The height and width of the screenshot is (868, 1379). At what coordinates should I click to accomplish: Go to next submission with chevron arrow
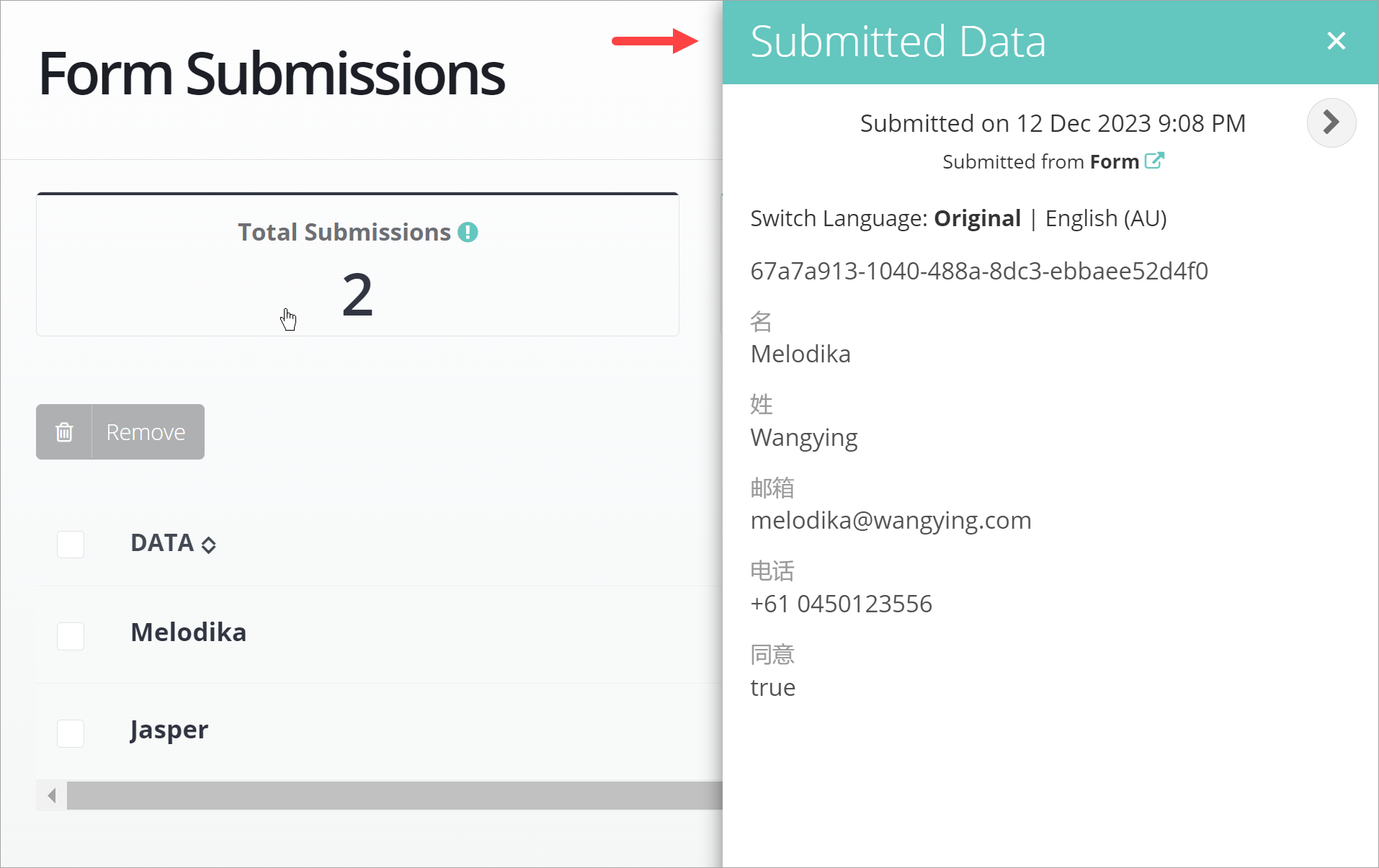(x=1331, y=122)
